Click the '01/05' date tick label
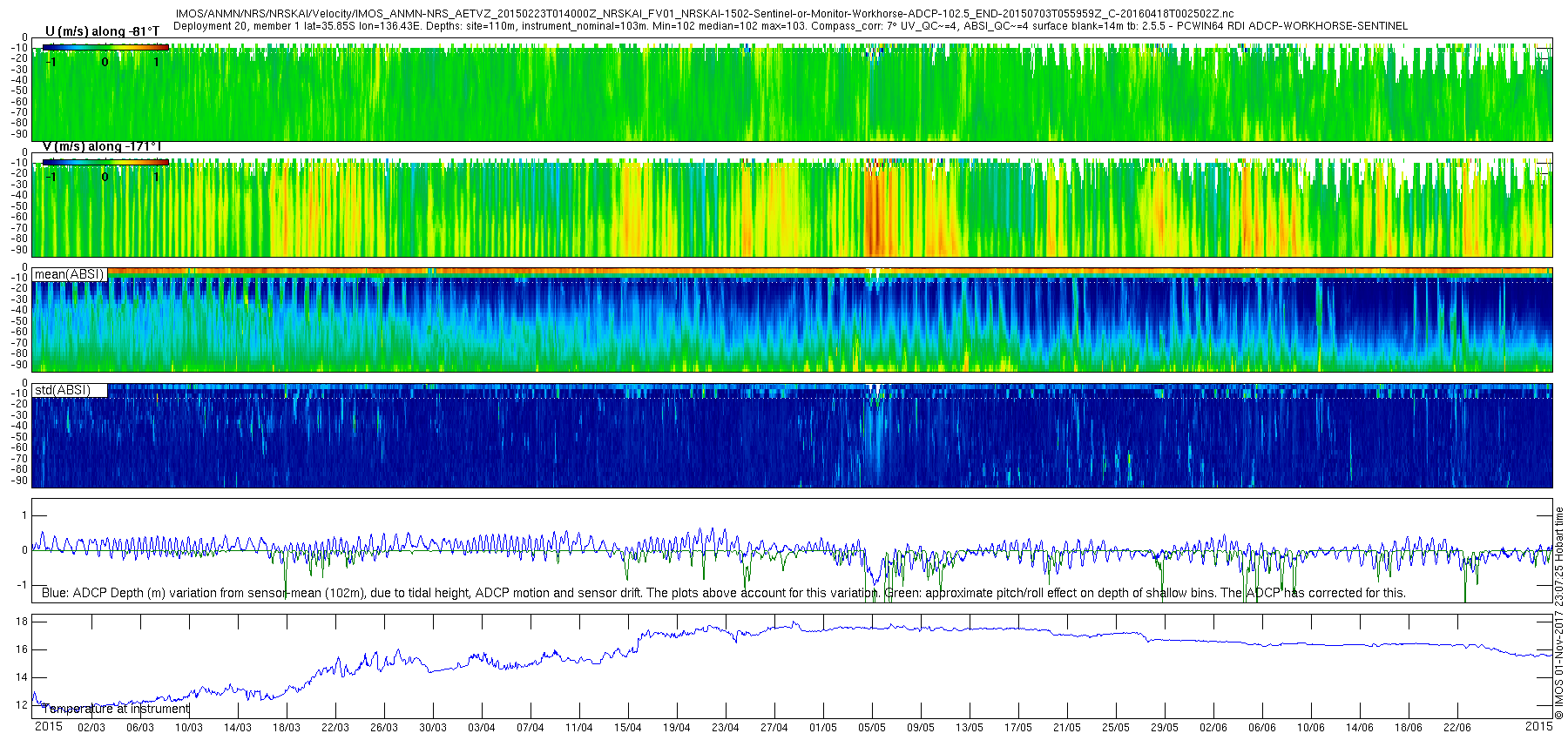The image size is (1568, 740). tap(823, 728)
